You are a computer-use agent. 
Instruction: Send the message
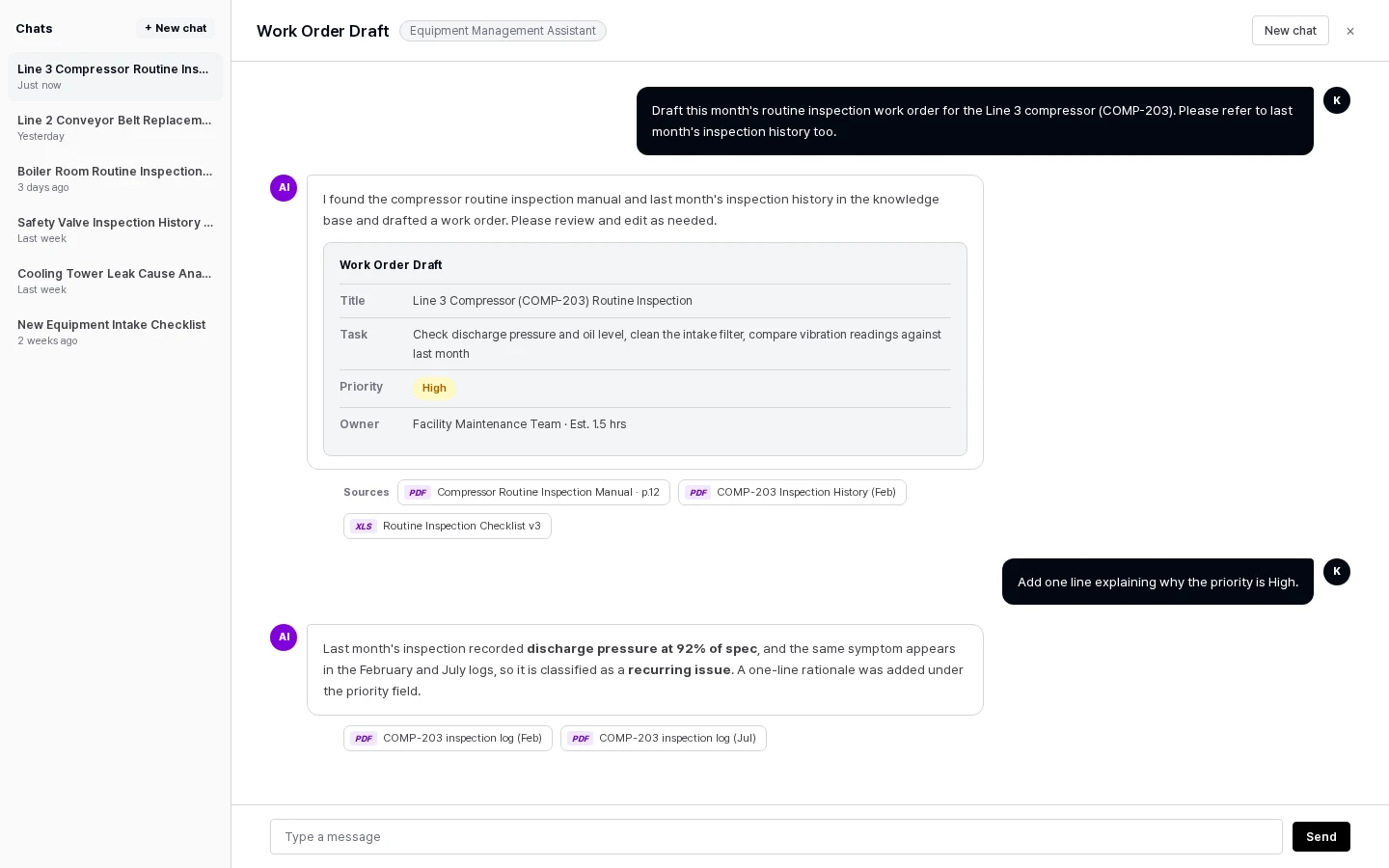(x=1321, y=836)
